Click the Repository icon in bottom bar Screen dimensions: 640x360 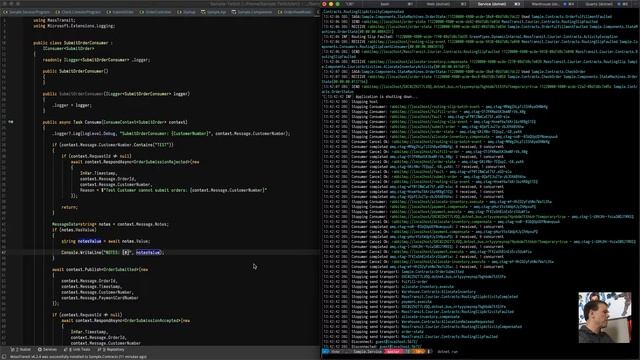99,349
